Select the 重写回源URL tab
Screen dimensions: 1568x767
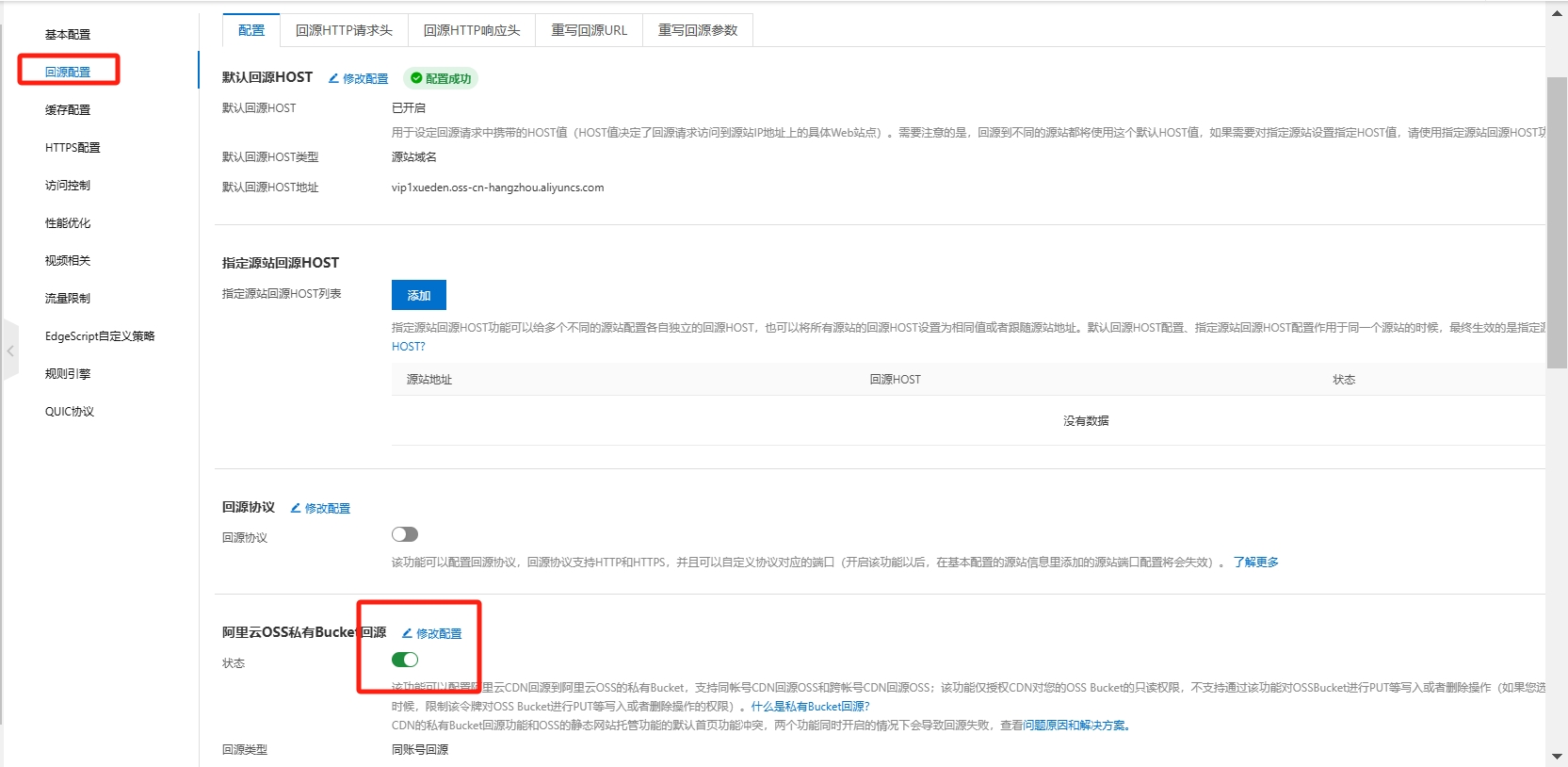(589, 30)
